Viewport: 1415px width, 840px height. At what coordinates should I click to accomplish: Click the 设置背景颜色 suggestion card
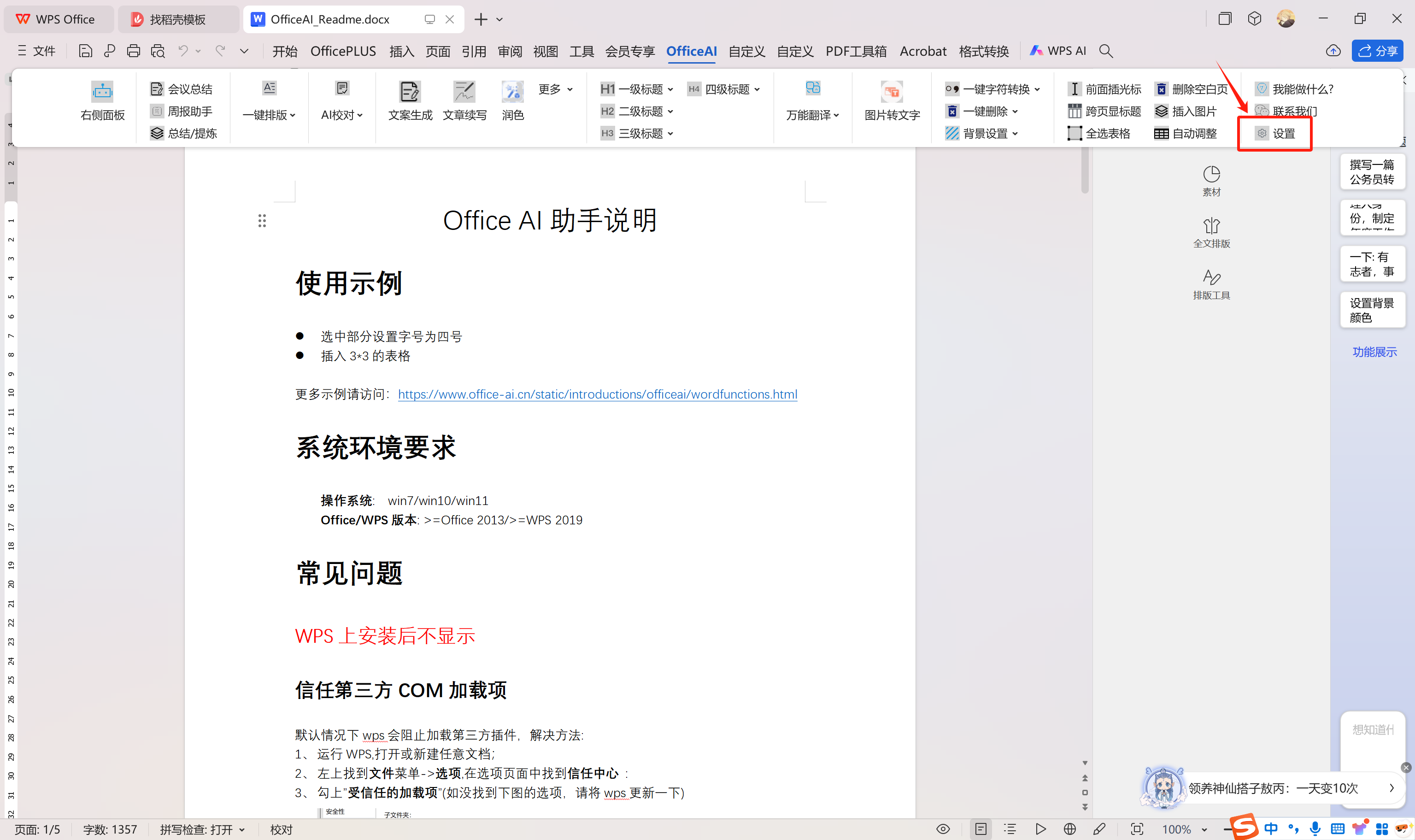pos(1372,310)
